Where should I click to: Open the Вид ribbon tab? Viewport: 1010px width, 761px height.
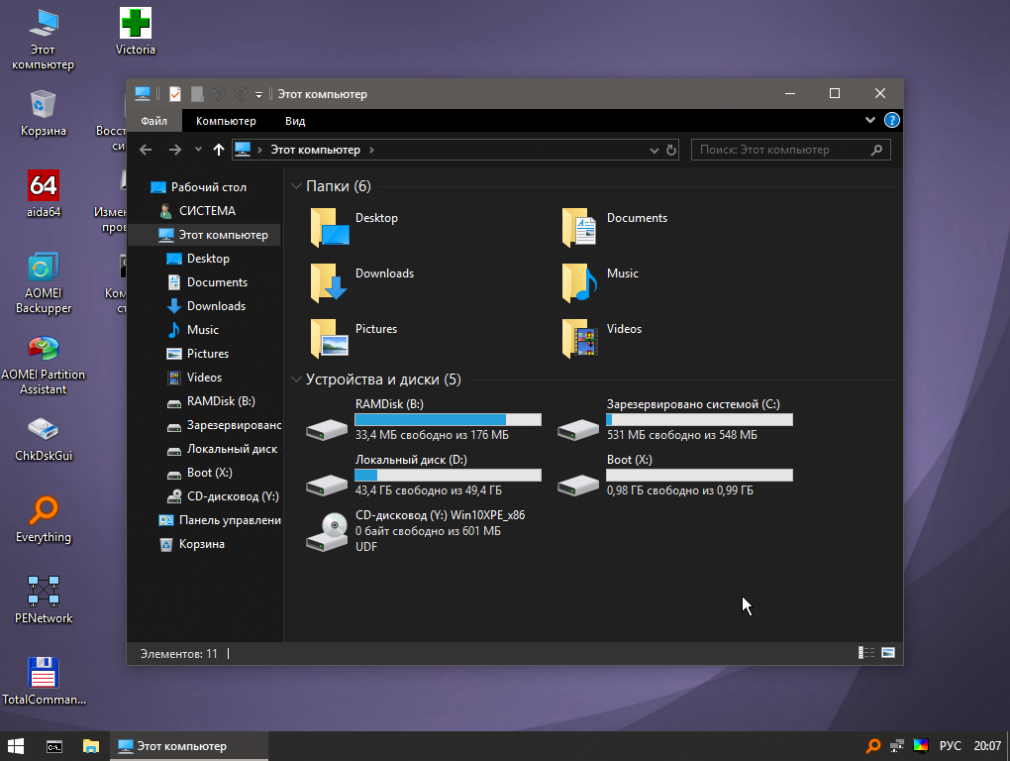click(295, 120)
